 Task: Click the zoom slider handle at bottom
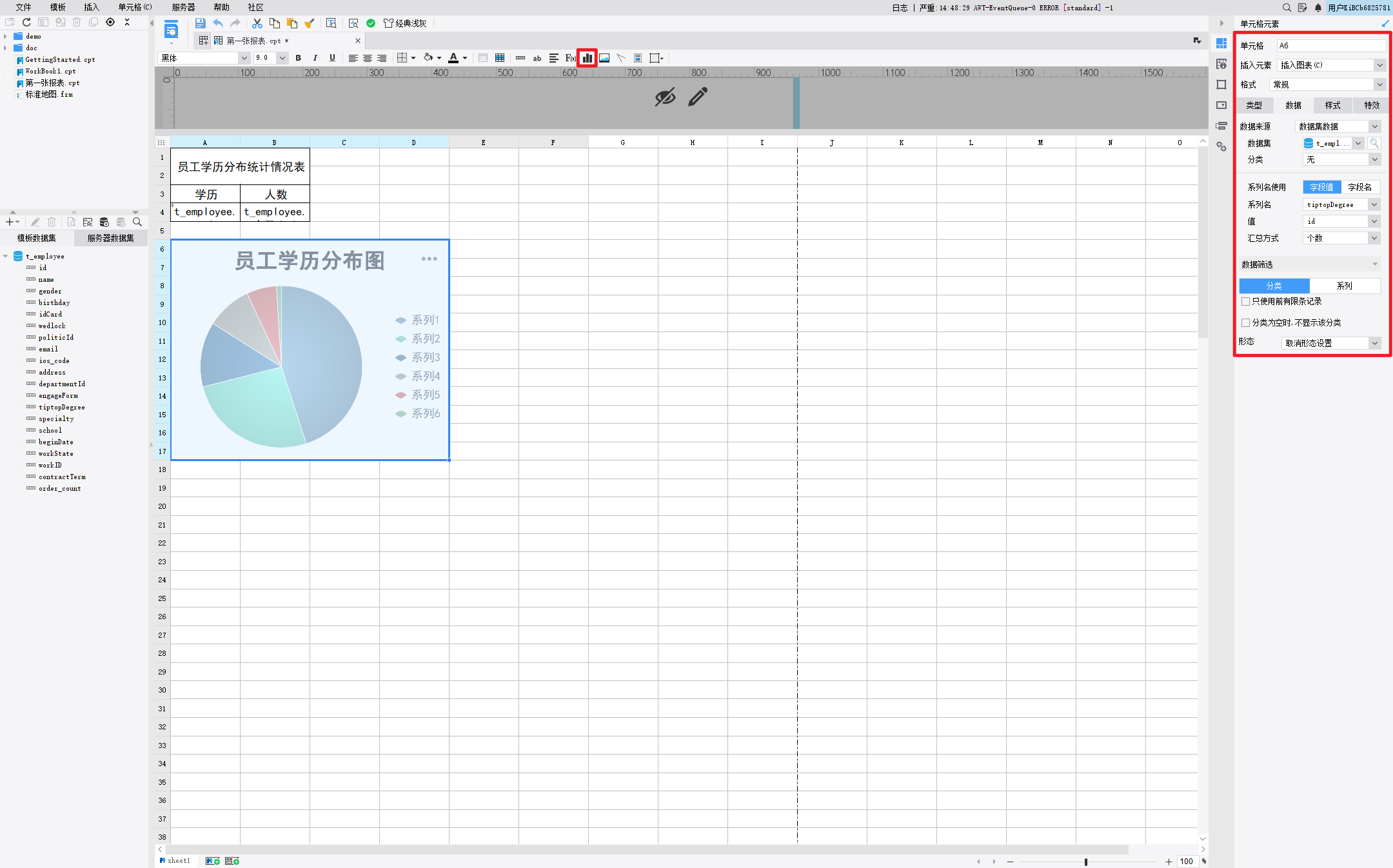1086,862
